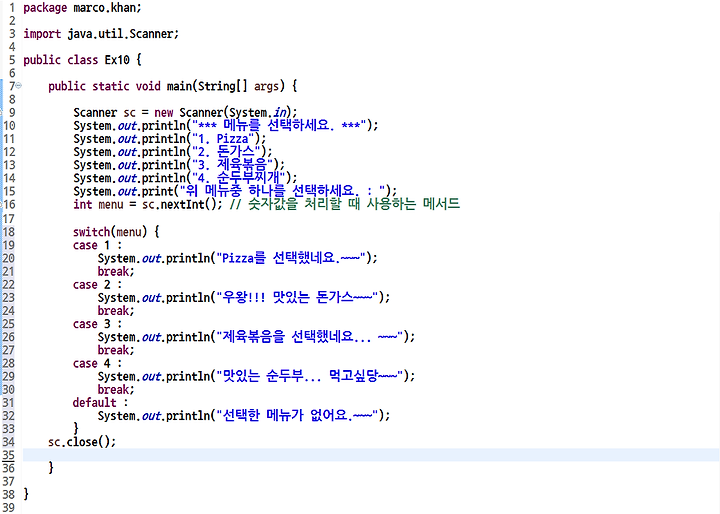Click the default label of the switch
This screenshot has height=514, width=720.
pos(100,403)
